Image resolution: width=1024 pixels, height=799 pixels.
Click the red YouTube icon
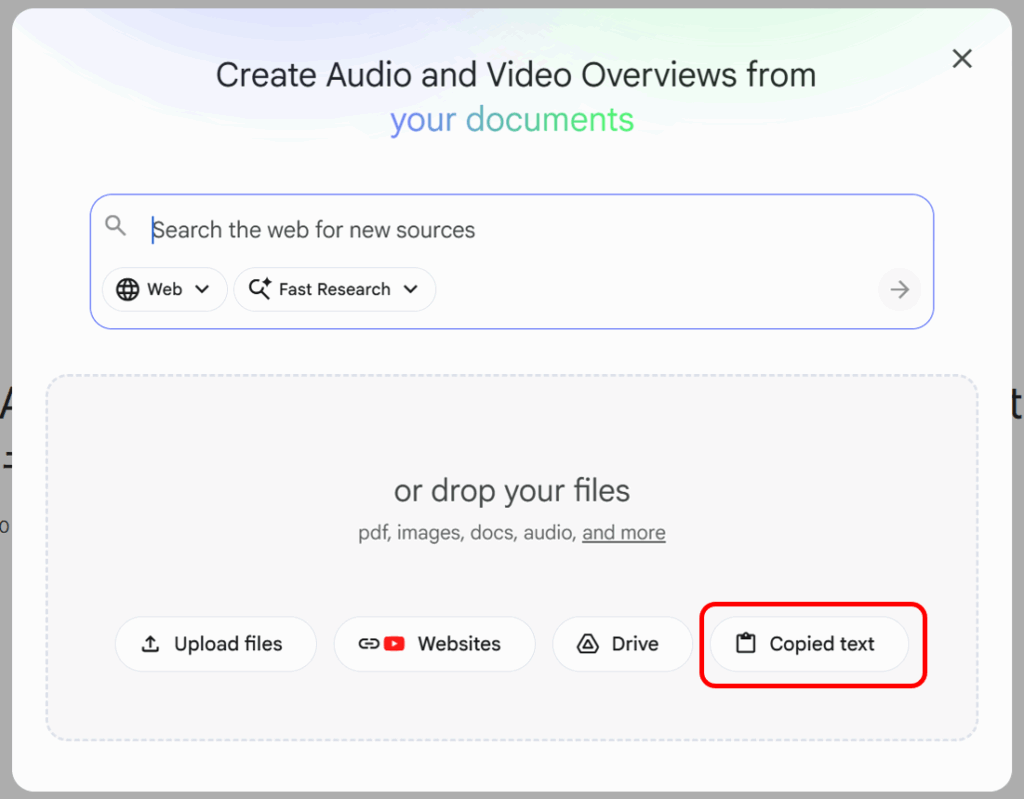pos(394,644)
